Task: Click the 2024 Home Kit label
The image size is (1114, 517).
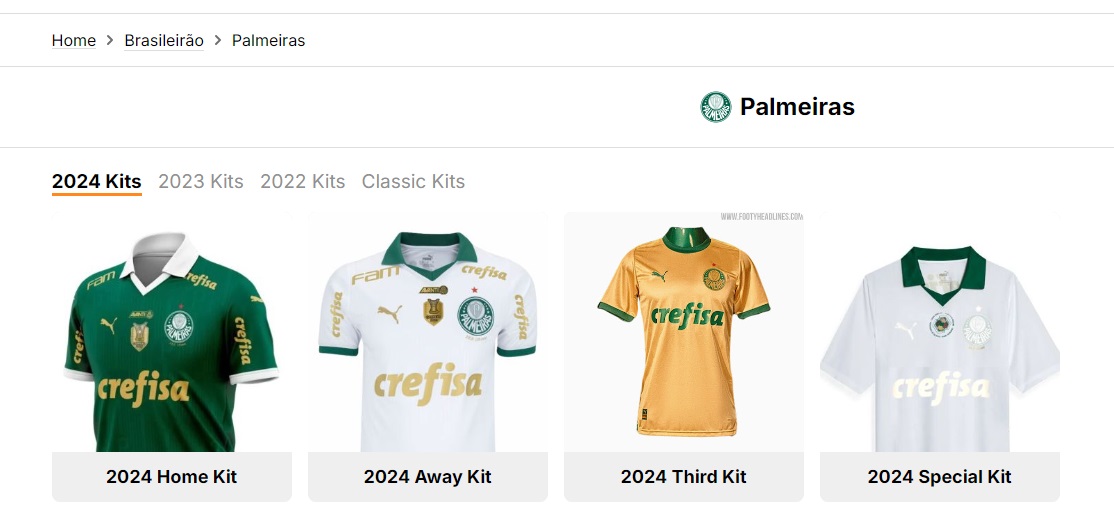Action: [172, 477]
